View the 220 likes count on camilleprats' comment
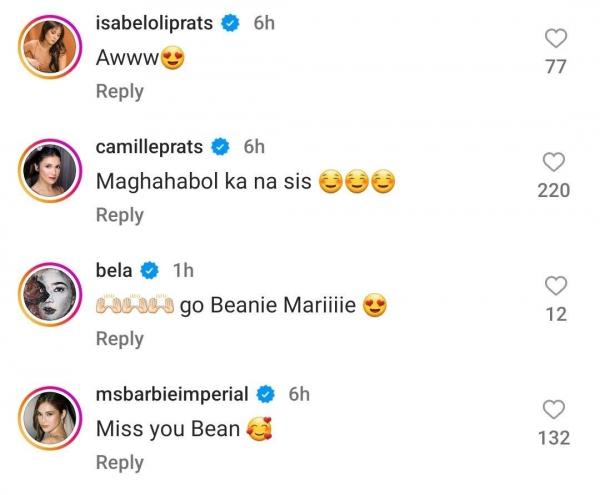 point(553,190)
